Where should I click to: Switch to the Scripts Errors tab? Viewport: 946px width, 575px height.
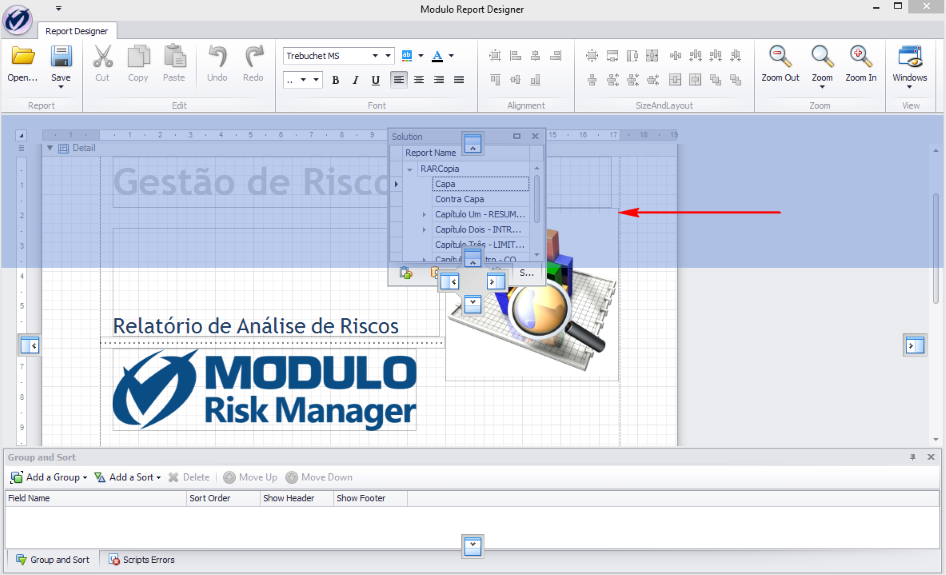pos(141,560)
